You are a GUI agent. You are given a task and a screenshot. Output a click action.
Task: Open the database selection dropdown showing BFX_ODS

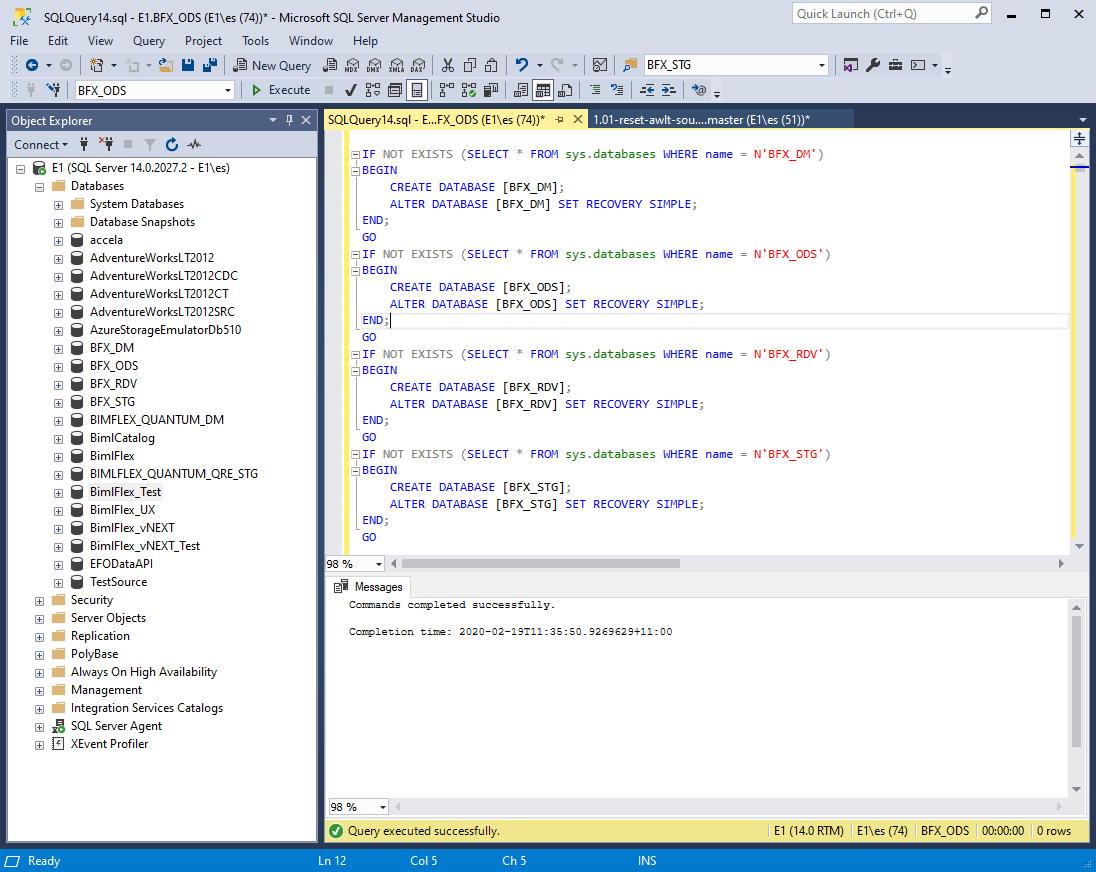pos(228,90)
